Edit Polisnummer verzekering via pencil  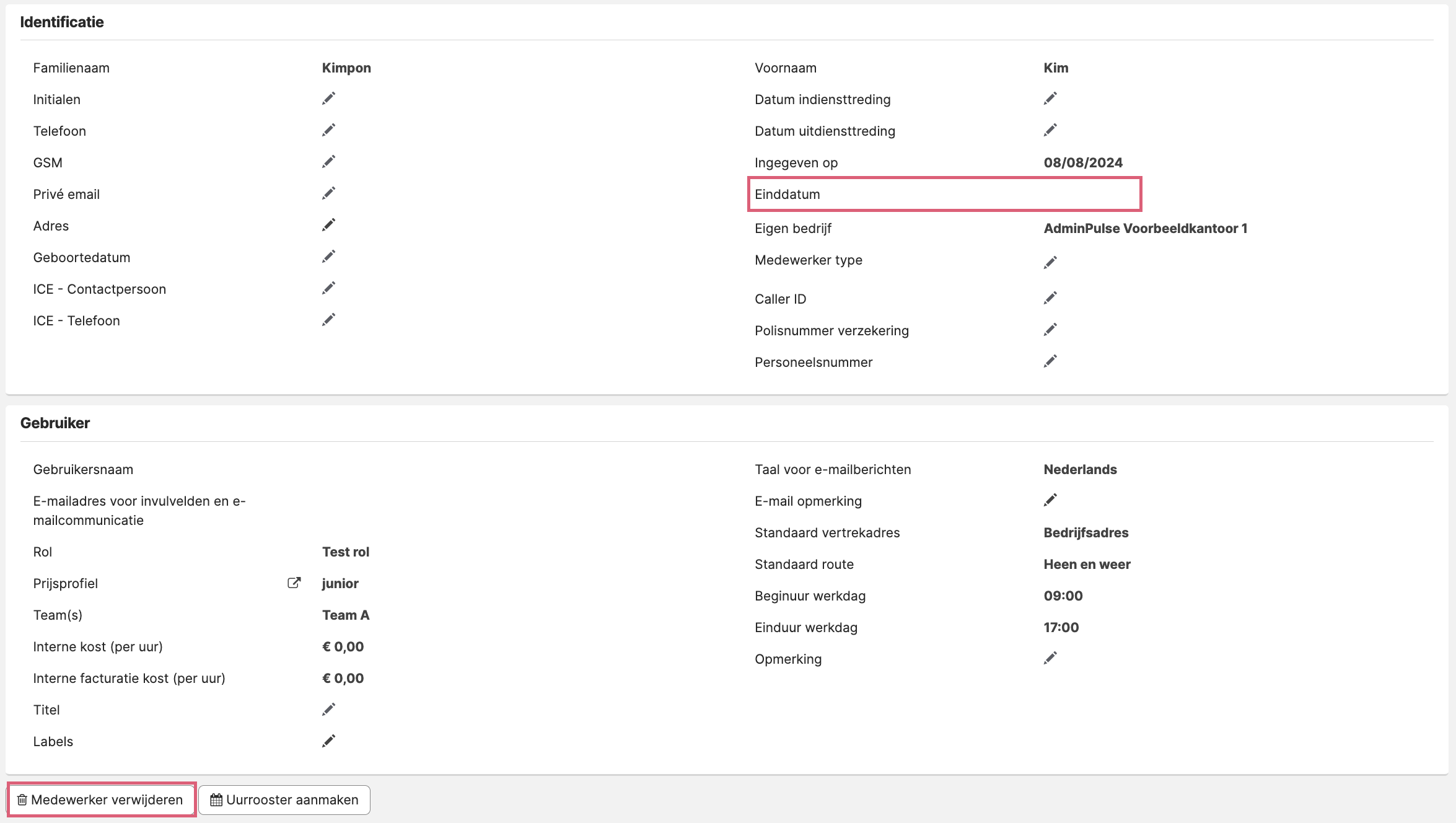[1050, 330]
